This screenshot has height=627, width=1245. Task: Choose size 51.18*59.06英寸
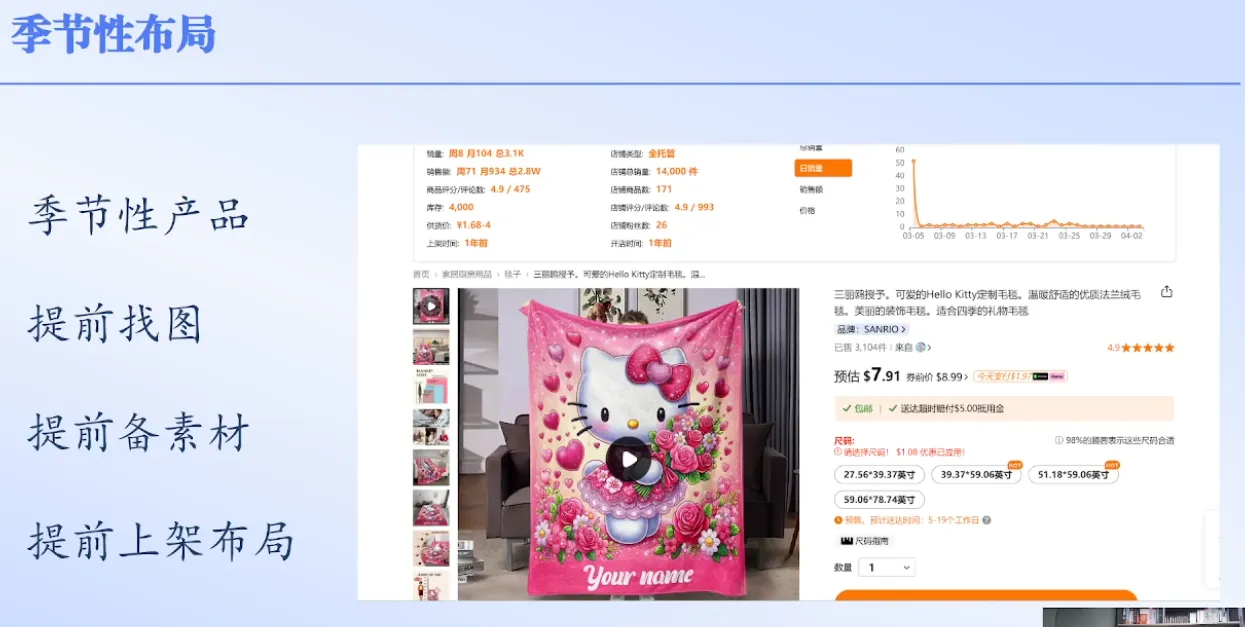(1073, 474)
